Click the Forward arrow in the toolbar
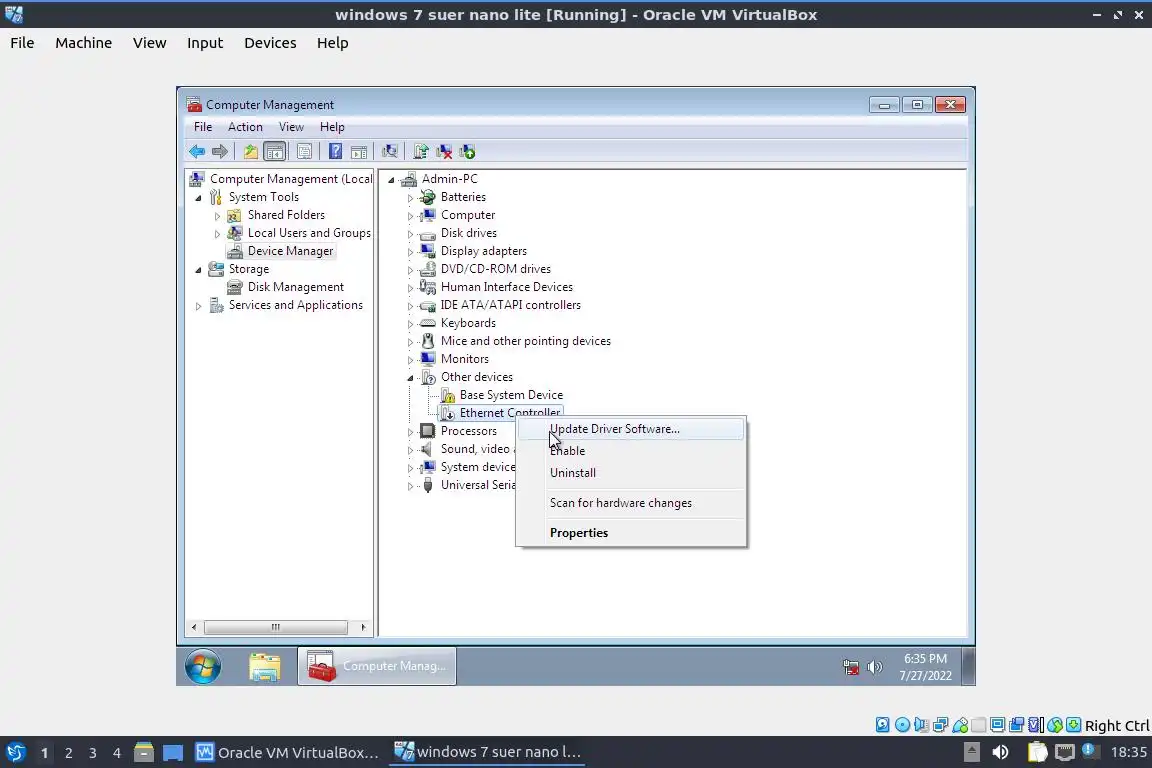Image resolution: width=1152 pixels, height=768 pixels. [220, 151]
